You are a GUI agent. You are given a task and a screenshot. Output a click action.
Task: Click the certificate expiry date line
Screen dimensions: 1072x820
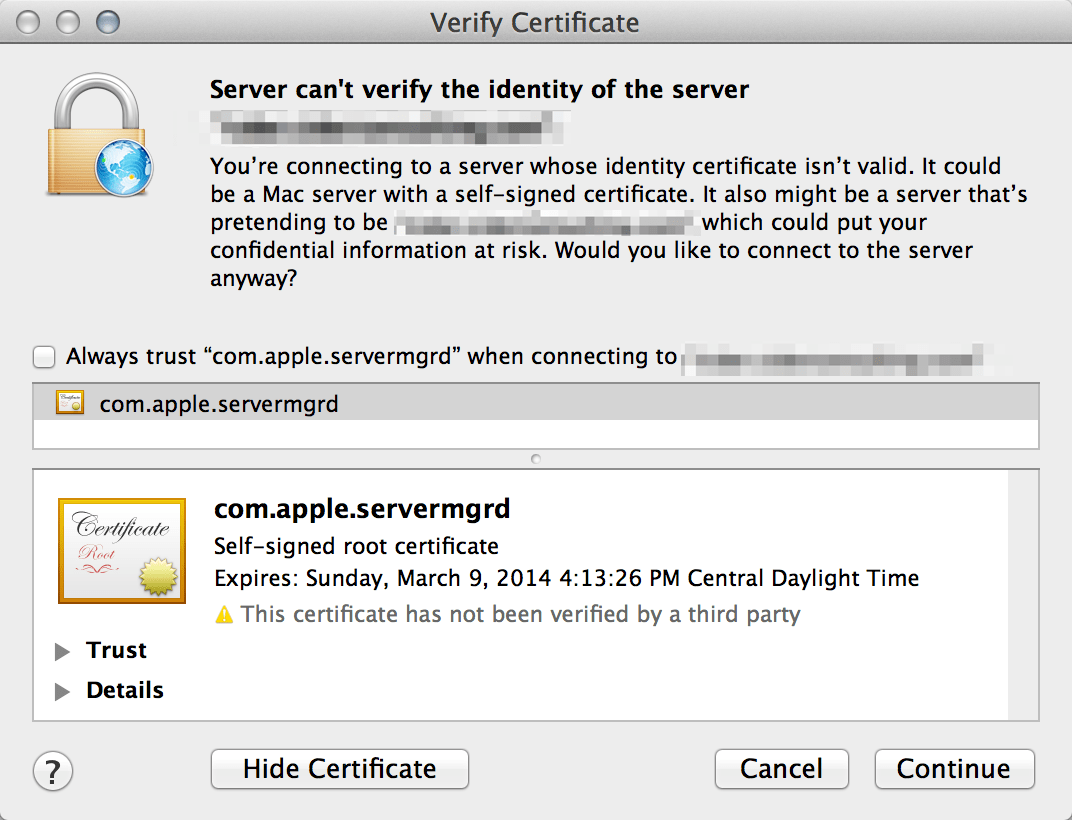566,578
